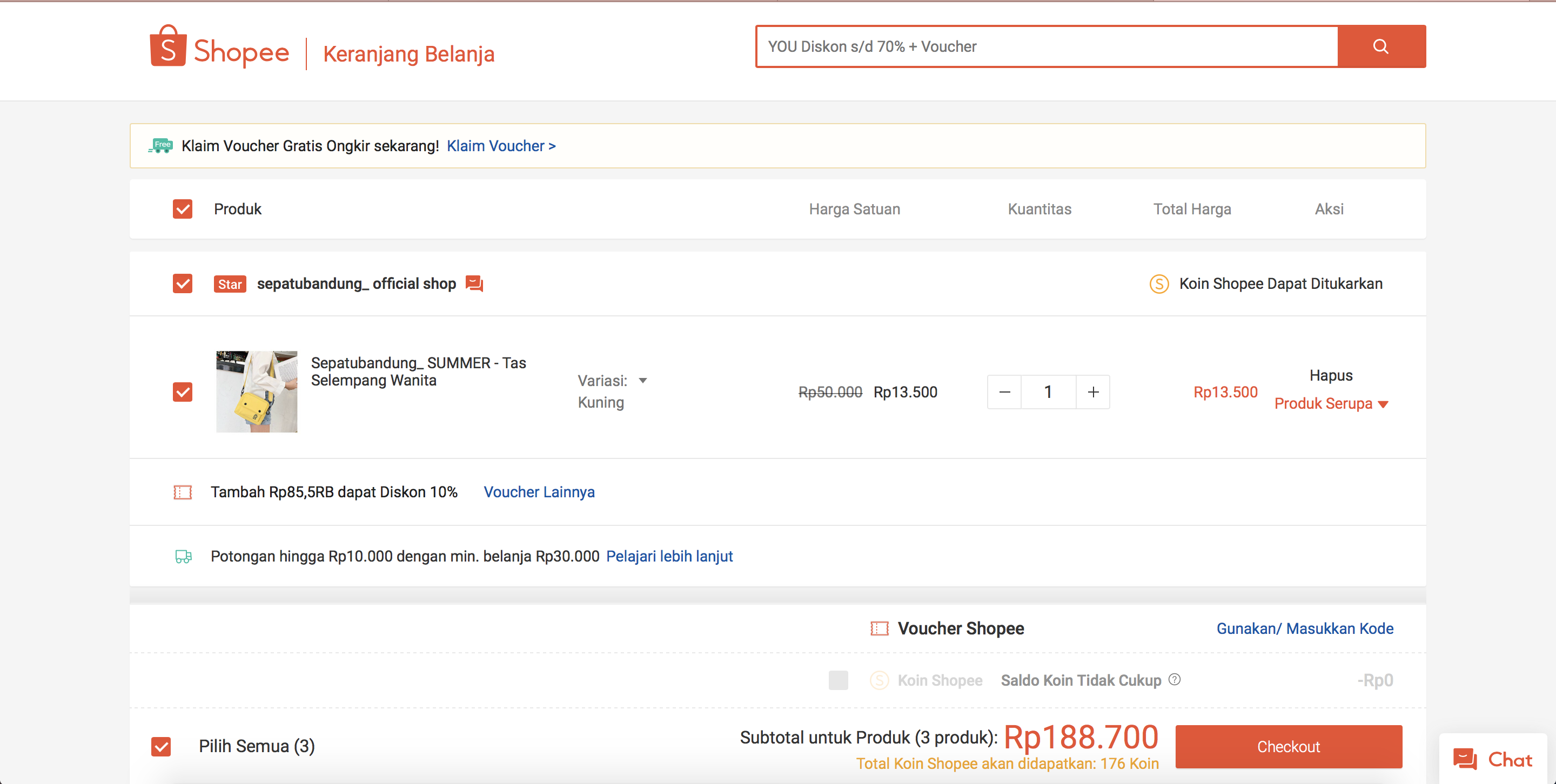Screen dimensions: 1556x784
Task: Click Gunakan/ Masukkan Kode link
Action: (x=1305, y=628)
